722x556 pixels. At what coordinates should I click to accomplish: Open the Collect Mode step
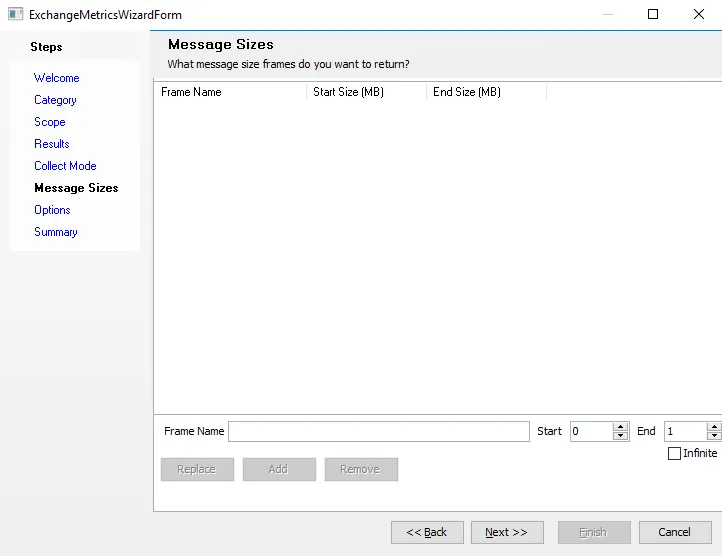[x=65, y=166]
